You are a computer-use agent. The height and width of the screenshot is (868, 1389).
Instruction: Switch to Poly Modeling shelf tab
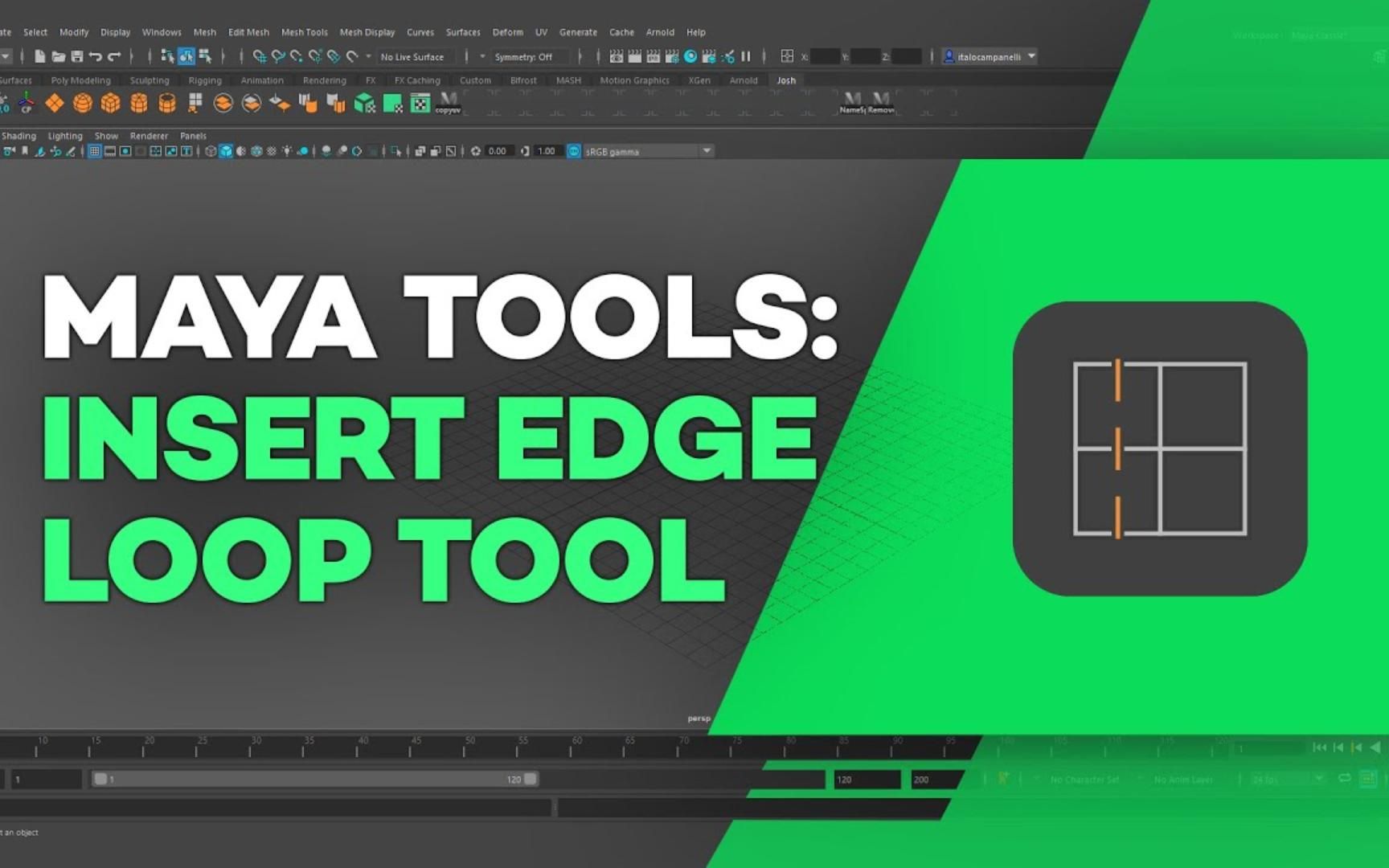click(x=80, y=80)
